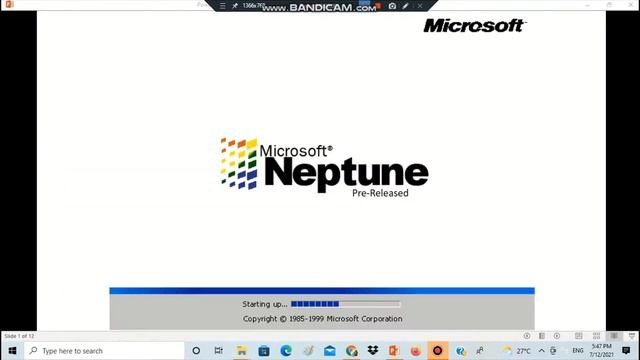Click the Neptune logo on slide

point(324,167)
